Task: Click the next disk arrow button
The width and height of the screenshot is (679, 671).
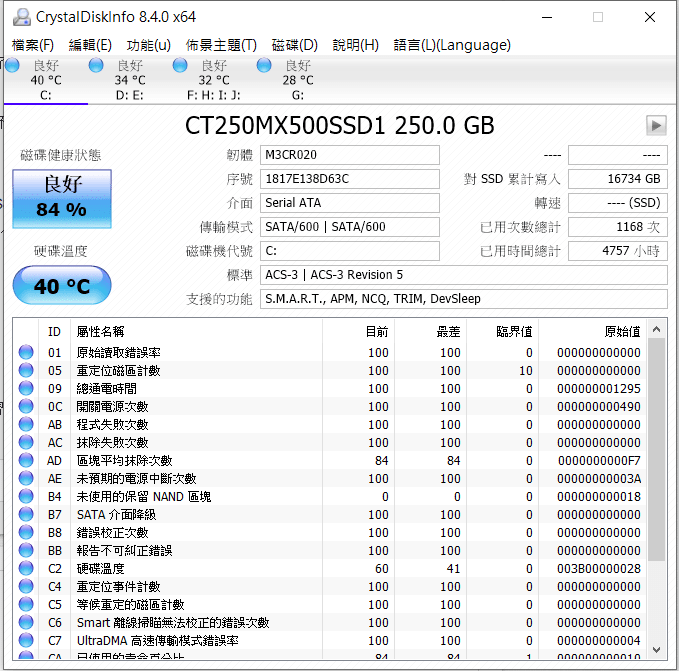Action: coord(656,125)
